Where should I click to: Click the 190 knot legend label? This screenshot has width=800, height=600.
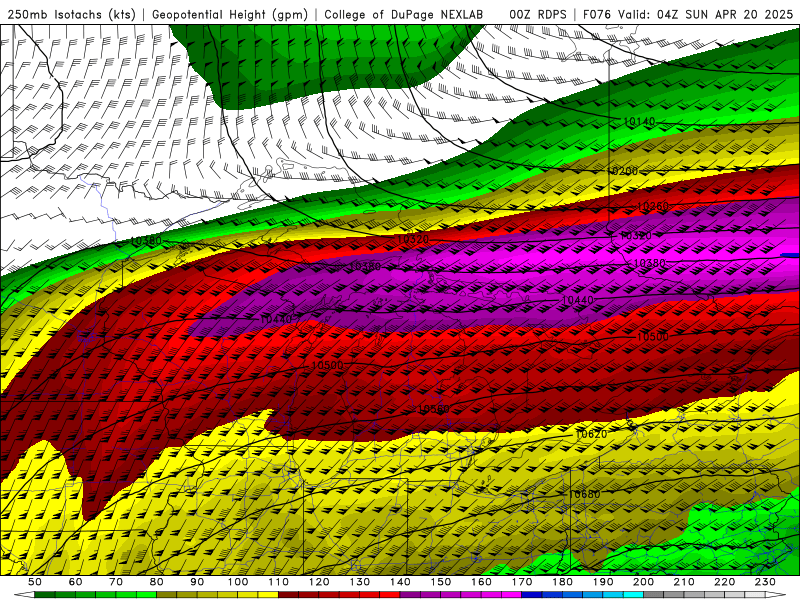(x=604, y=582)
